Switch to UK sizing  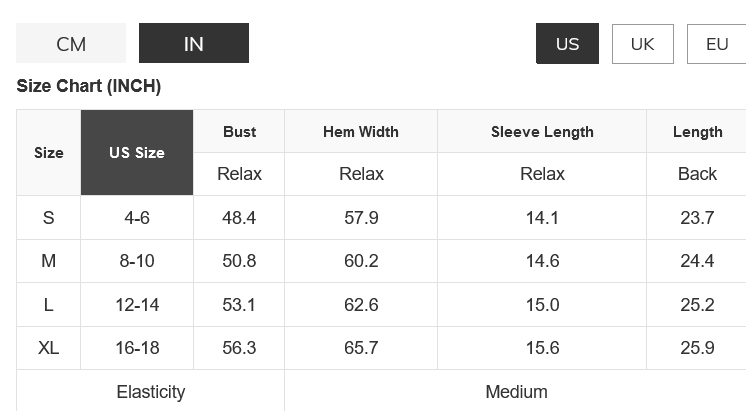coord(642,44)
